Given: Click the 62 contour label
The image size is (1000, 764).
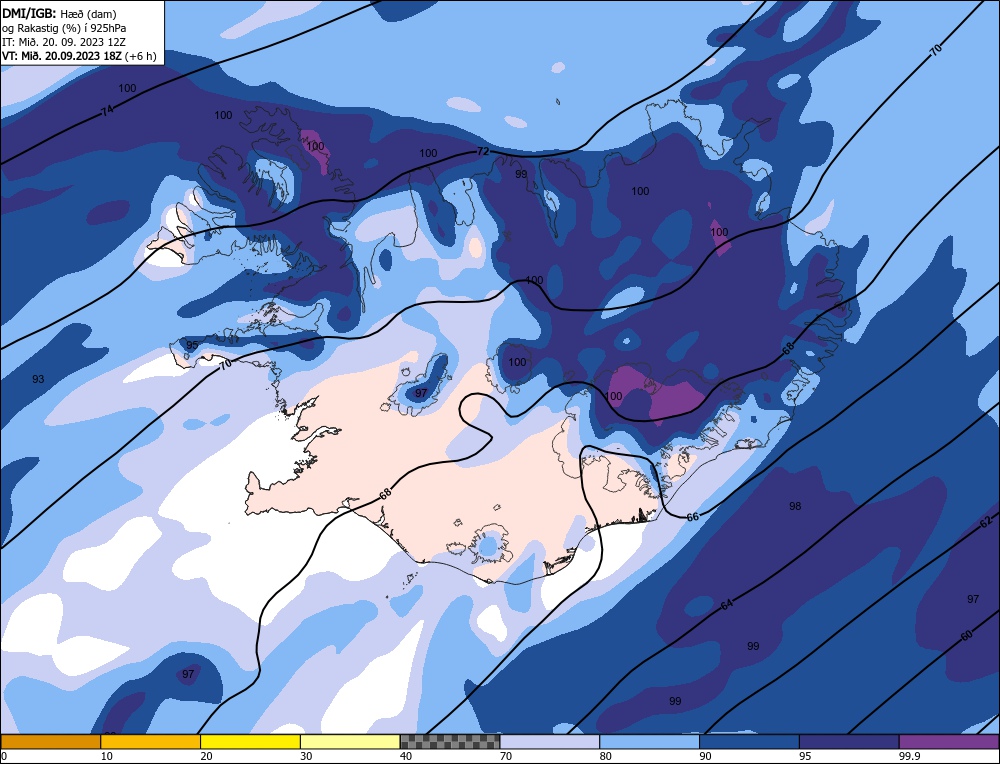Looking at the screenshot, I should pyautogui.click(x=985, y=522).
